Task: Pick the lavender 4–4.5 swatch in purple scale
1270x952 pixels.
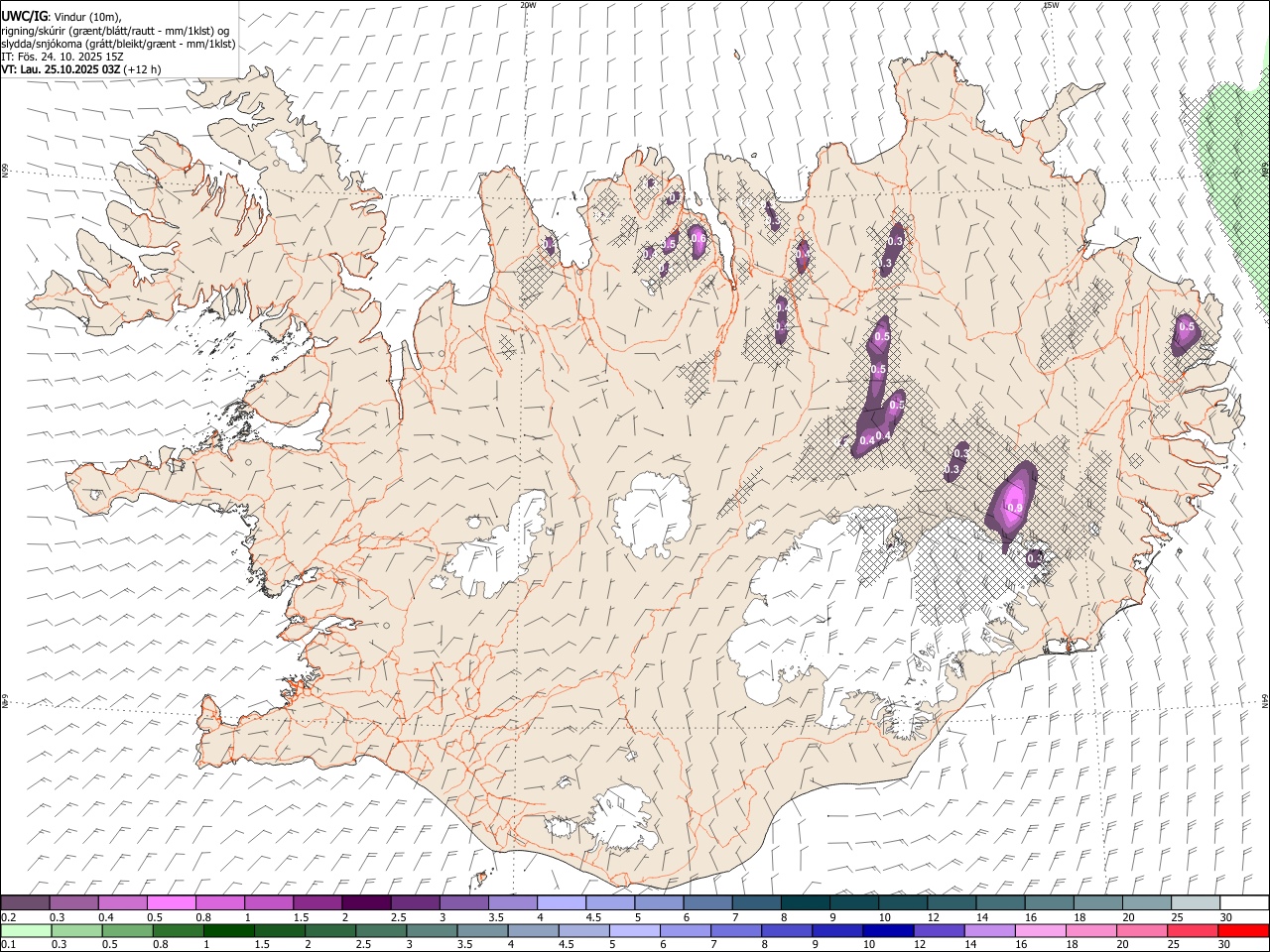Action: [562, 903]
